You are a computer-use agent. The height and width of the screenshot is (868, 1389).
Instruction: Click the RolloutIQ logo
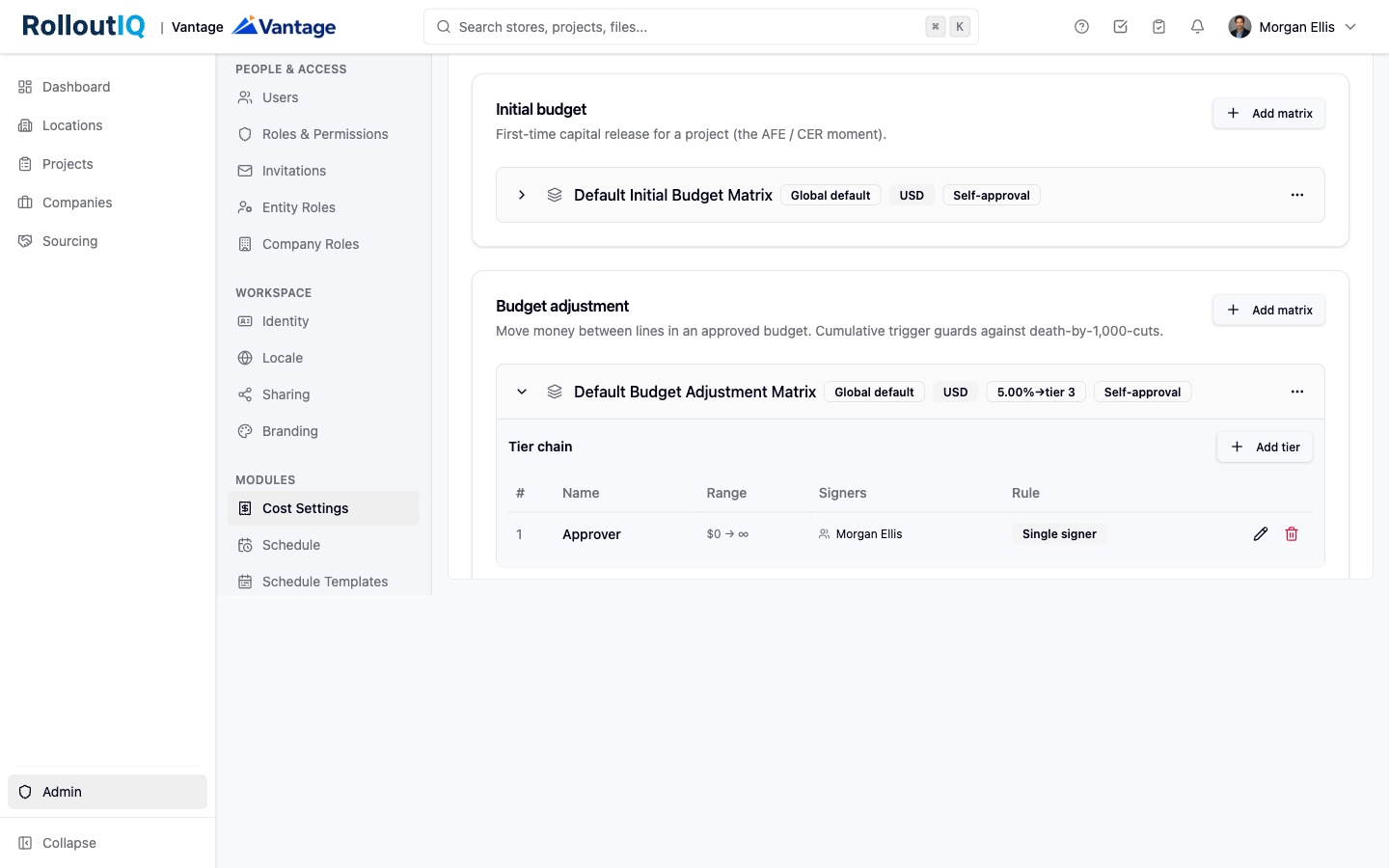[x=84, y=26]
